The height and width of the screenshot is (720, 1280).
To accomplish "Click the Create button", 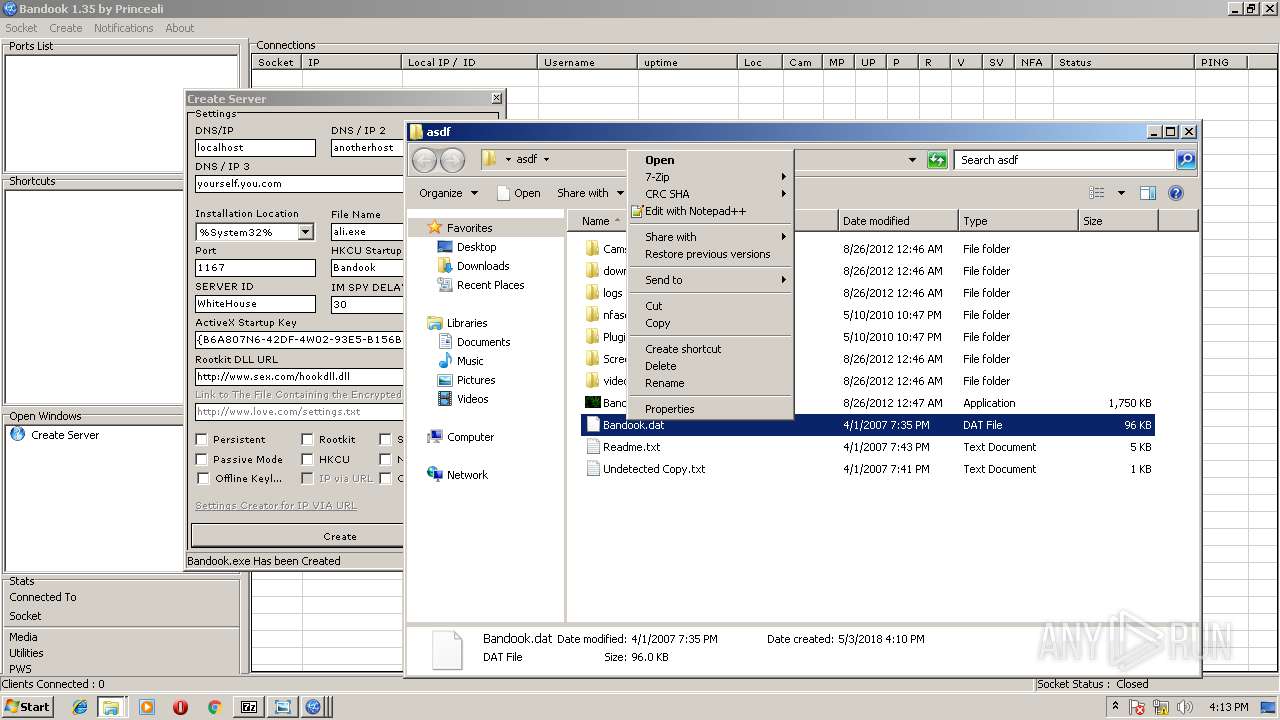I will (x=297, y=536).
